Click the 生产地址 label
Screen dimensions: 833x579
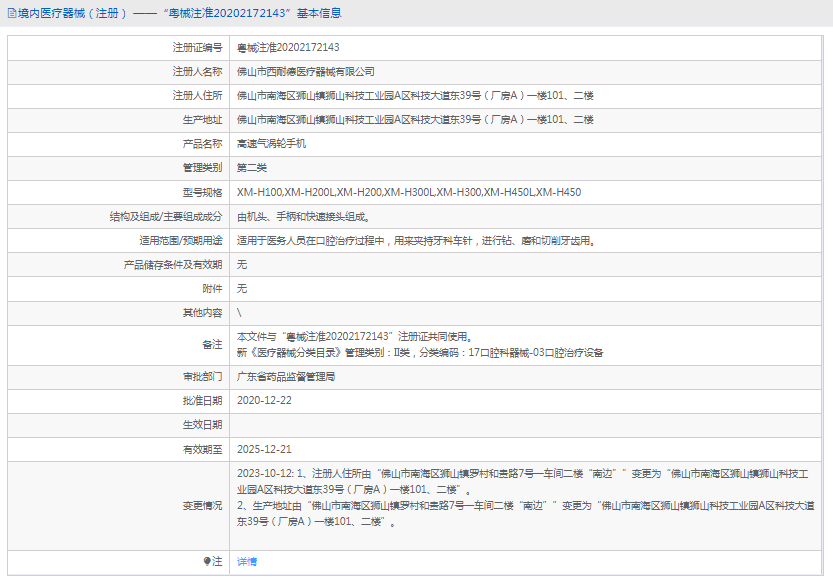click(x=202, y=120)
